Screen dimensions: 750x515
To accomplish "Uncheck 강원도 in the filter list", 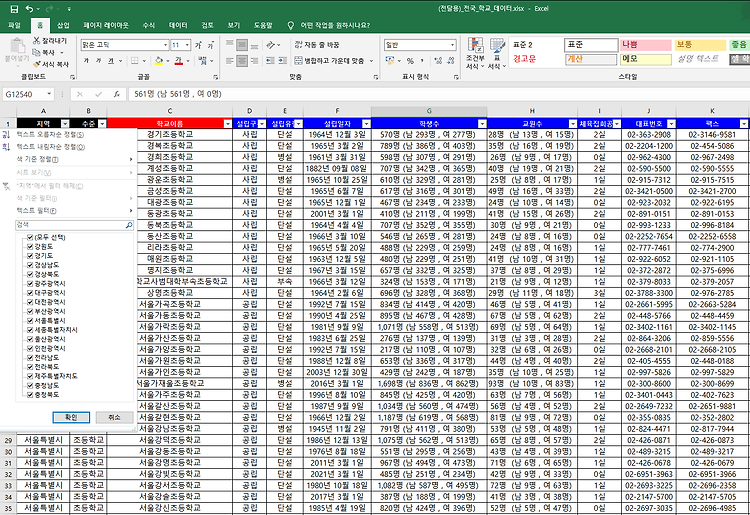I will pos(30,246).
